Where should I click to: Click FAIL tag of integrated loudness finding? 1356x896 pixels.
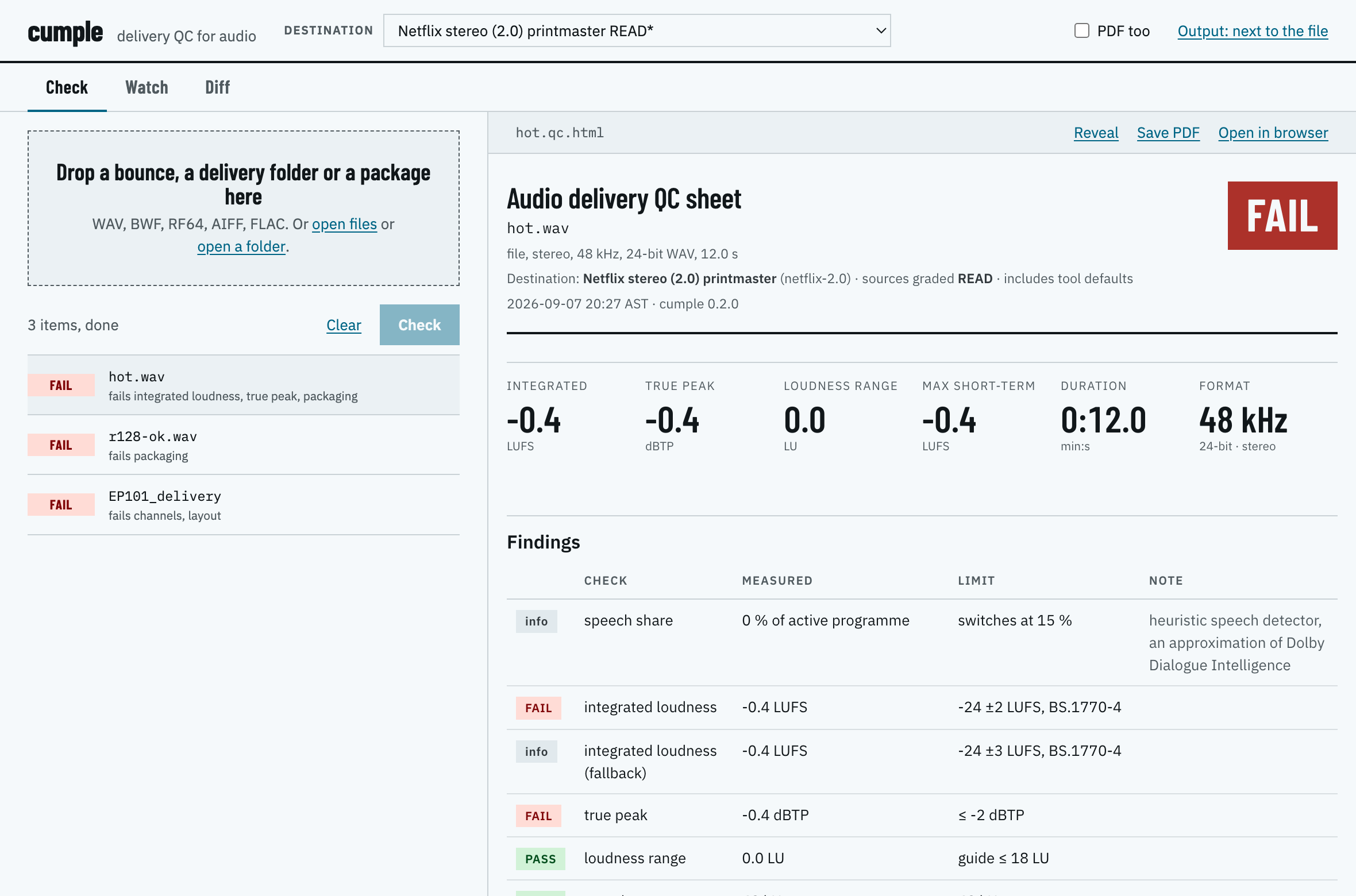pyautogui.click(x=538, y=708)
